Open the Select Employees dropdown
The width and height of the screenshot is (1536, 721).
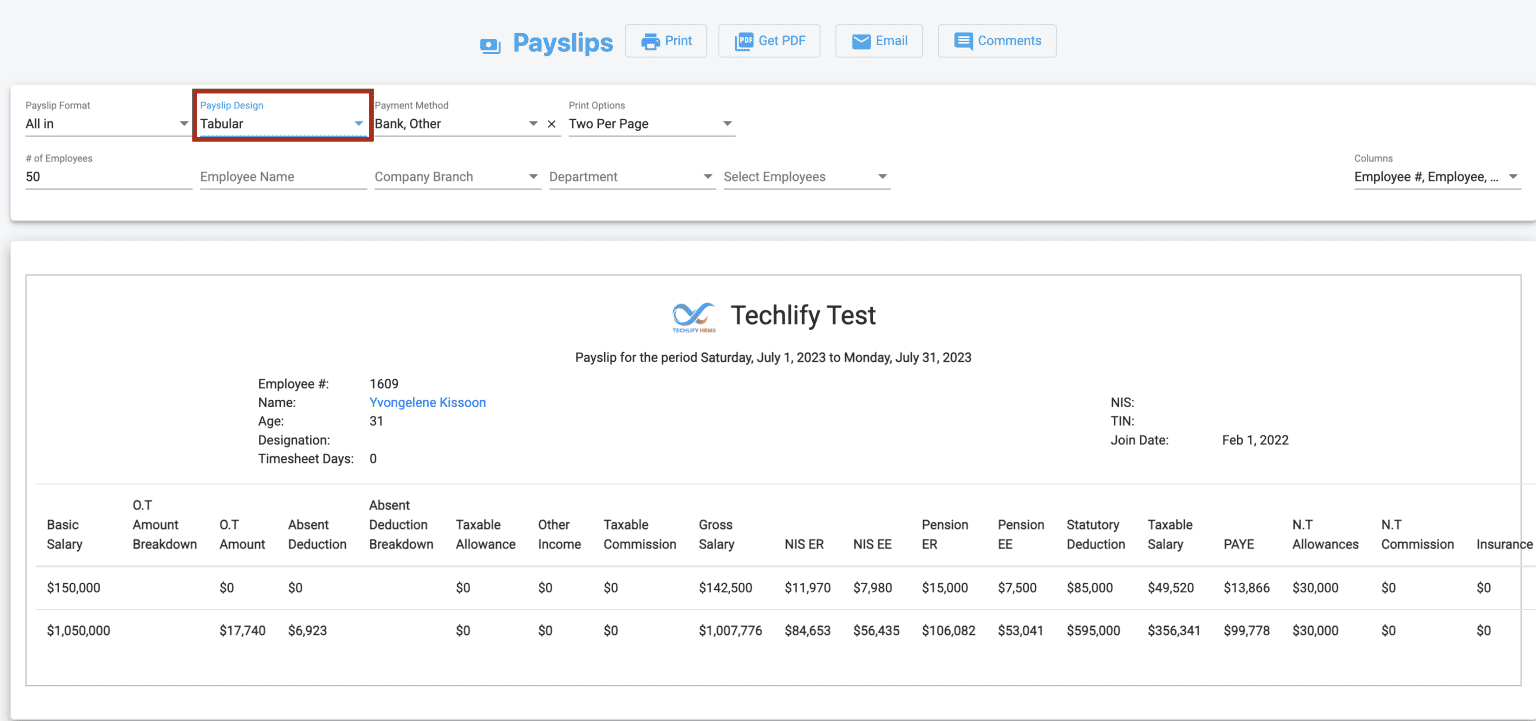[x=883, y=176]
